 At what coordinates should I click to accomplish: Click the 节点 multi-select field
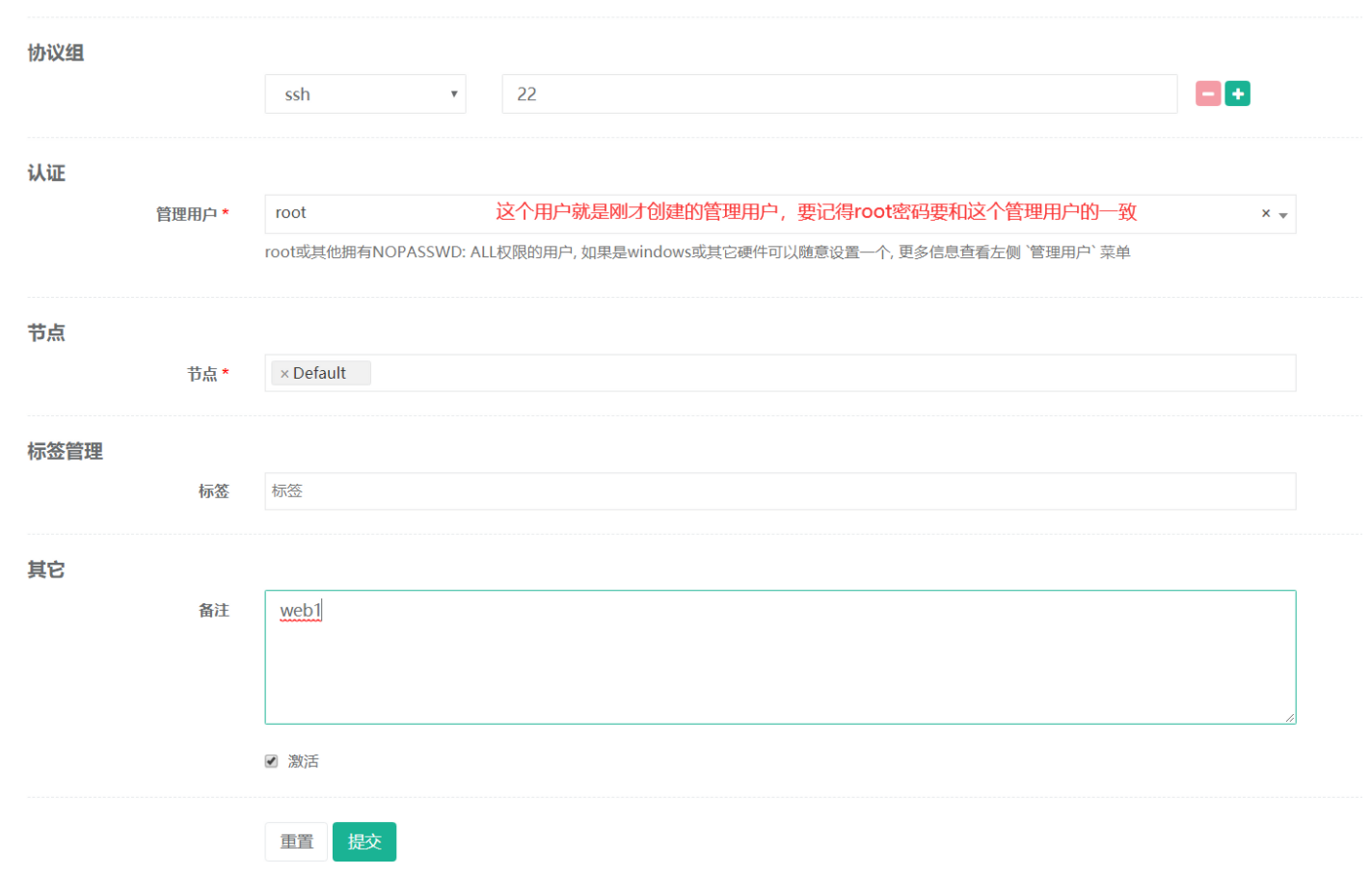[780, 373]
